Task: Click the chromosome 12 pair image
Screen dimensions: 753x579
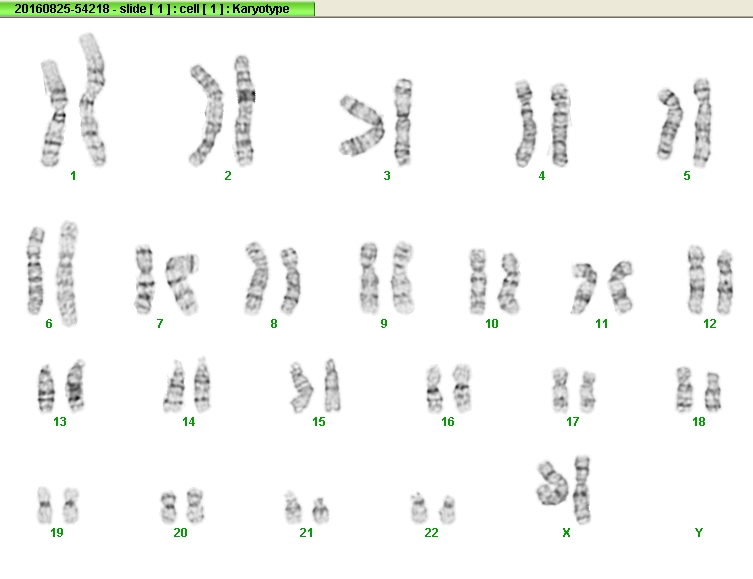Action: click(710, 280)
